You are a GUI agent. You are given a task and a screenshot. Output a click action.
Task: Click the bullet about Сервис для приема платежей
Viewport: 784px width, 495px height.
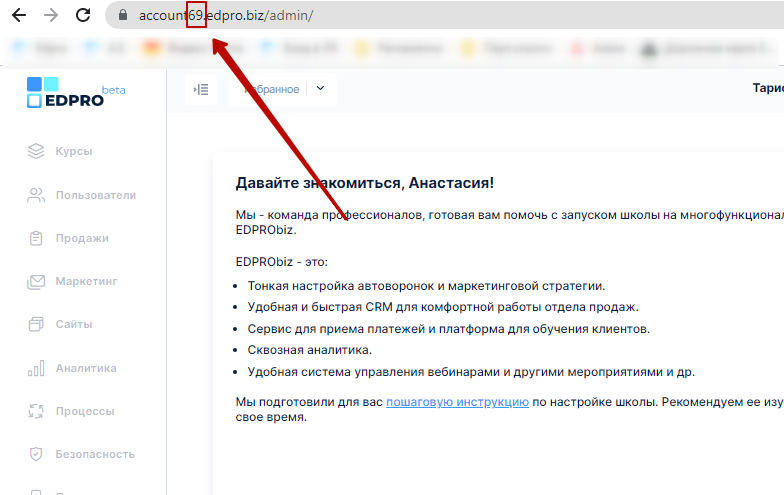448,329
